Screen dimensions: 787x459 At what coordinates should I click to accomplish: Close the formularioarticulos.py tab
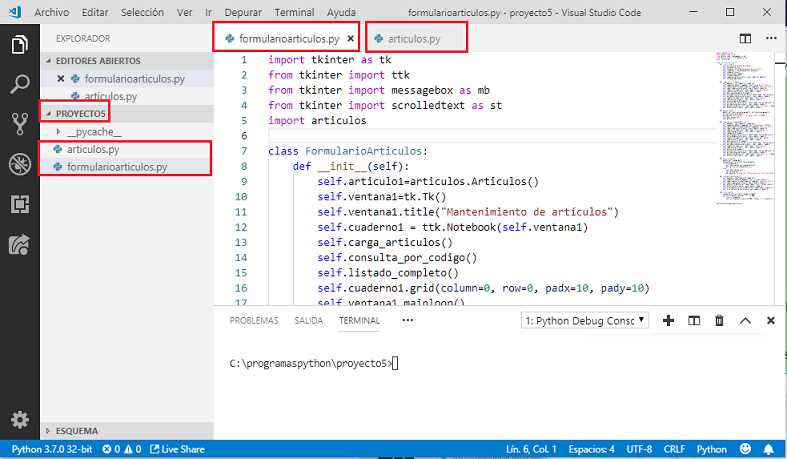pyautogui.click(x=350, y=38)
